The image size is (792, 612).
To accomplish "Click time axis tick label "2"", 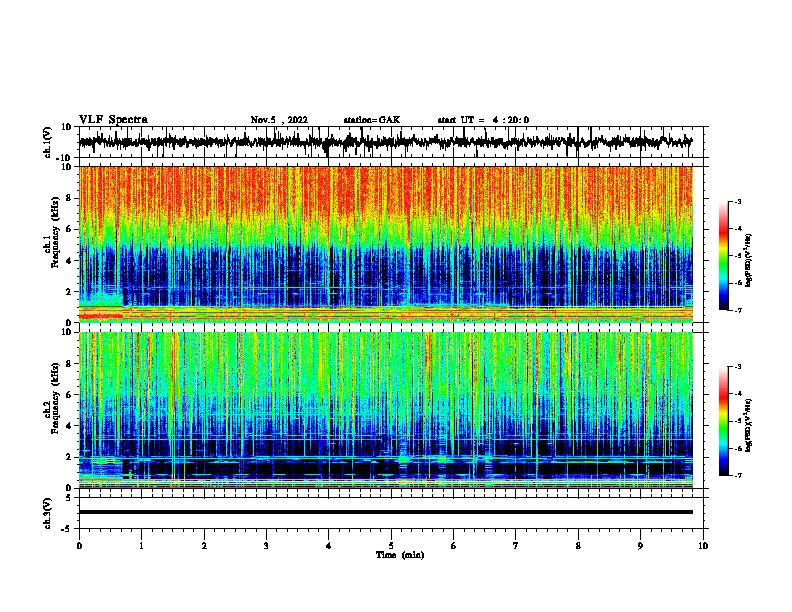I will [x=204, y=546].
